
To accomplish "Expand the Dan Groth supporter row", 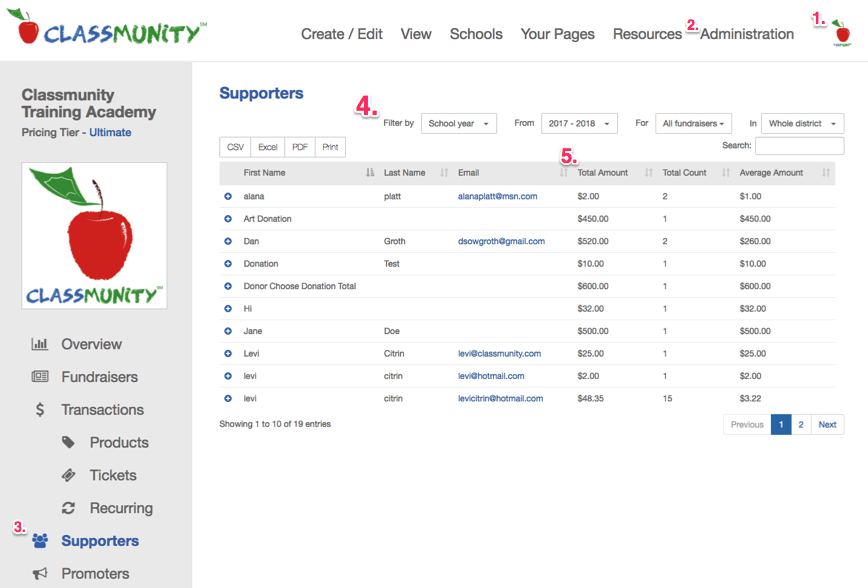I will [x=228, y=241].
